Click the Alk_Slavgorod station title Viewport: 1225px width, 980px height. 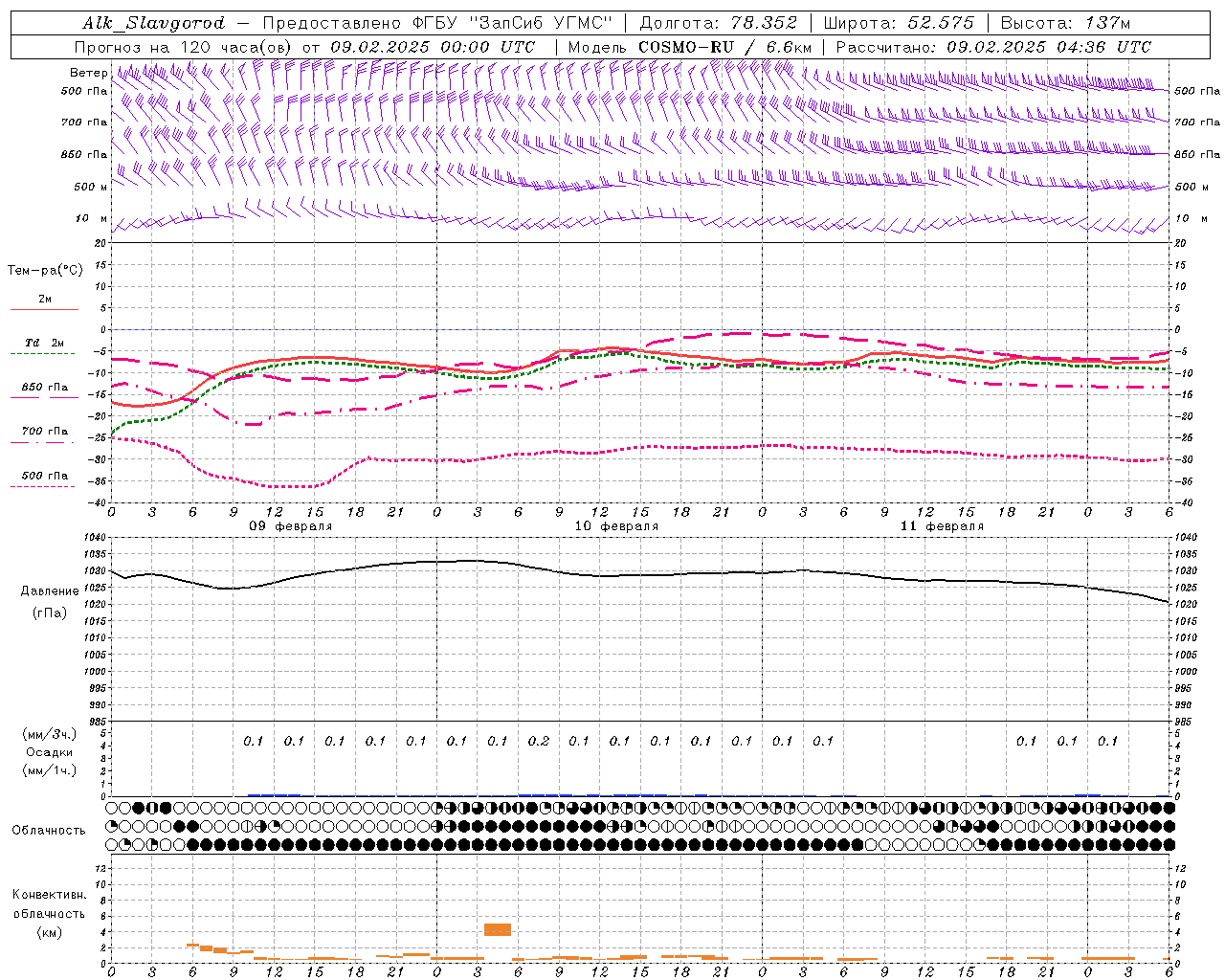coord(154,23)
